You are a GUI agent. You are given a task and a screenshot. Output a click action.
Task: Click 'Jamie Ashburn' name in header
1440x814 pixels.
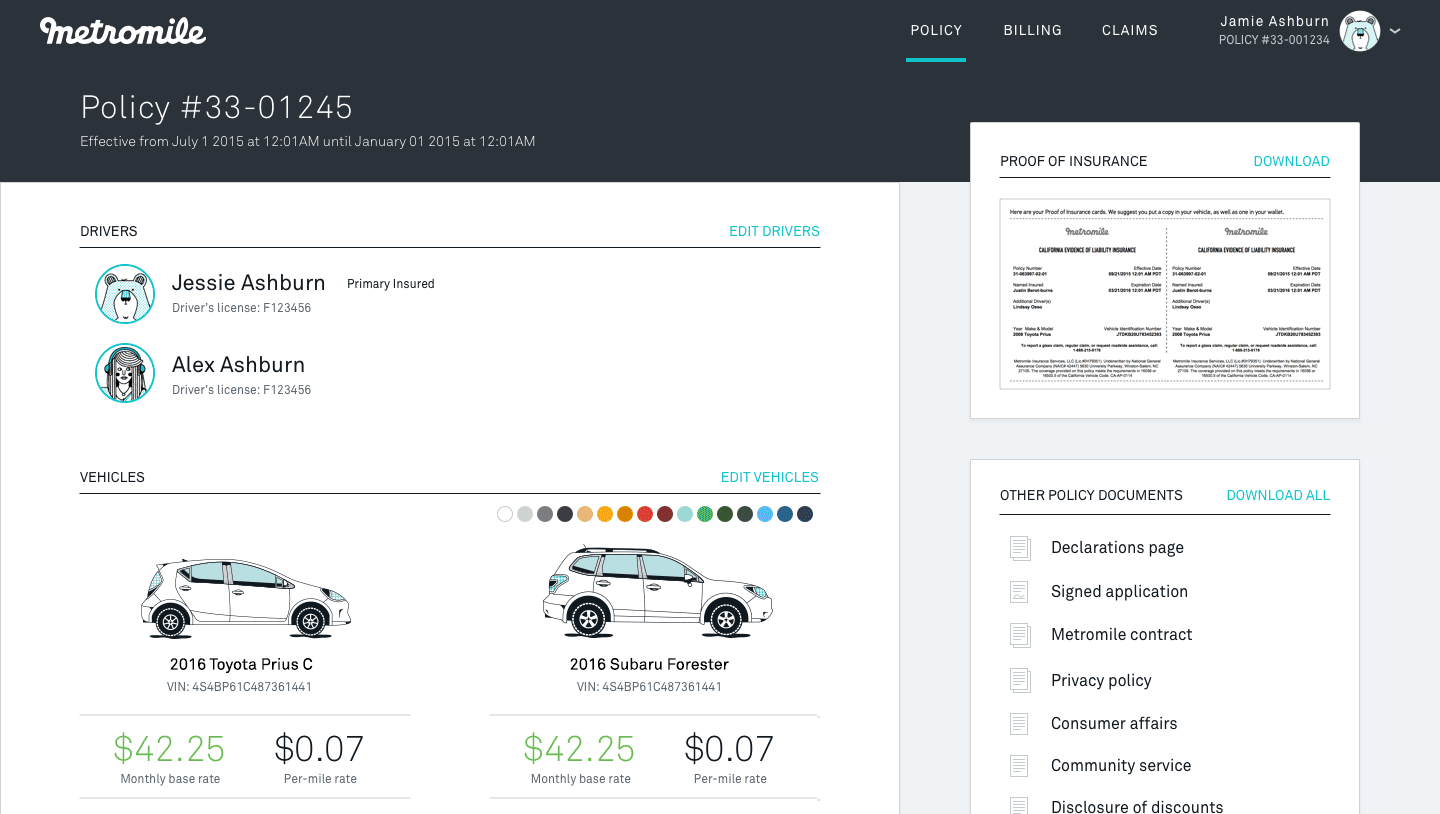pos(1275,21)
